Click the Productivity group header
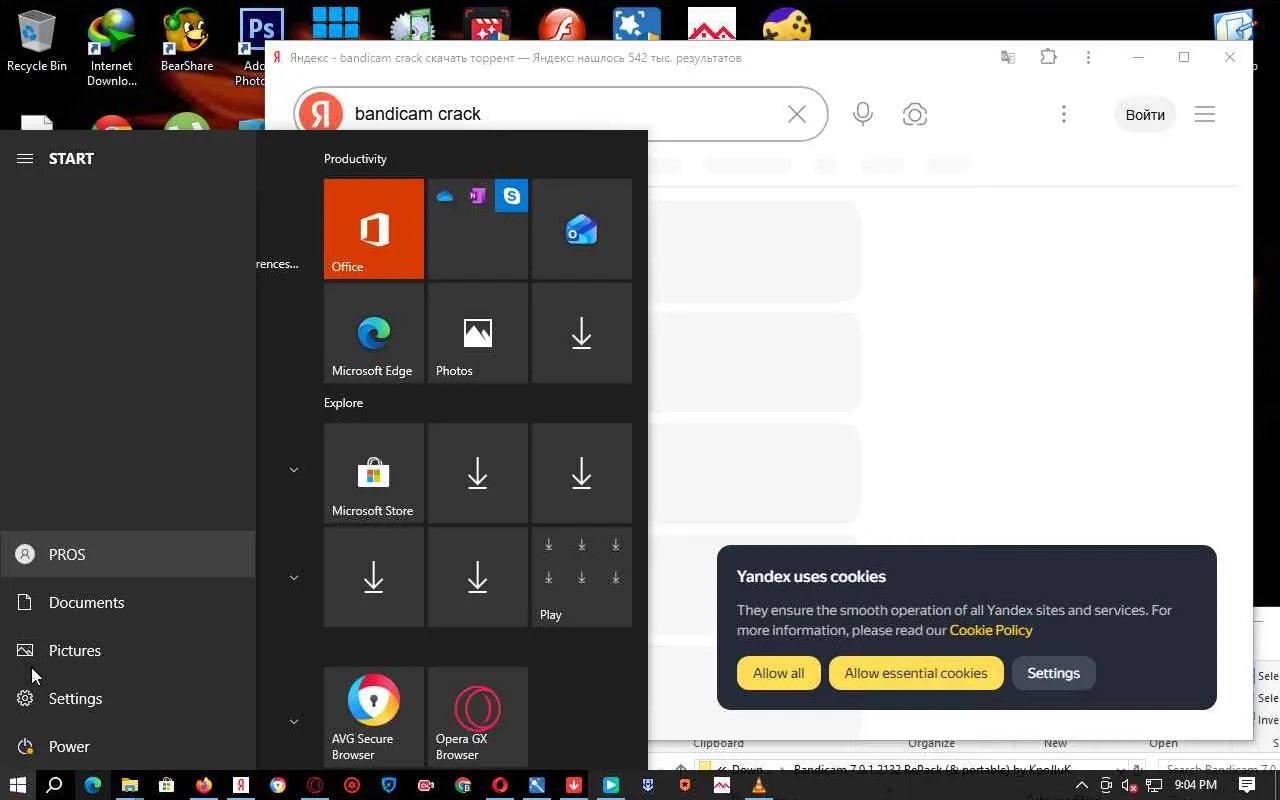Image resolution: width=1280 pixels, height=800 pixels. click(x=355, y=159)
